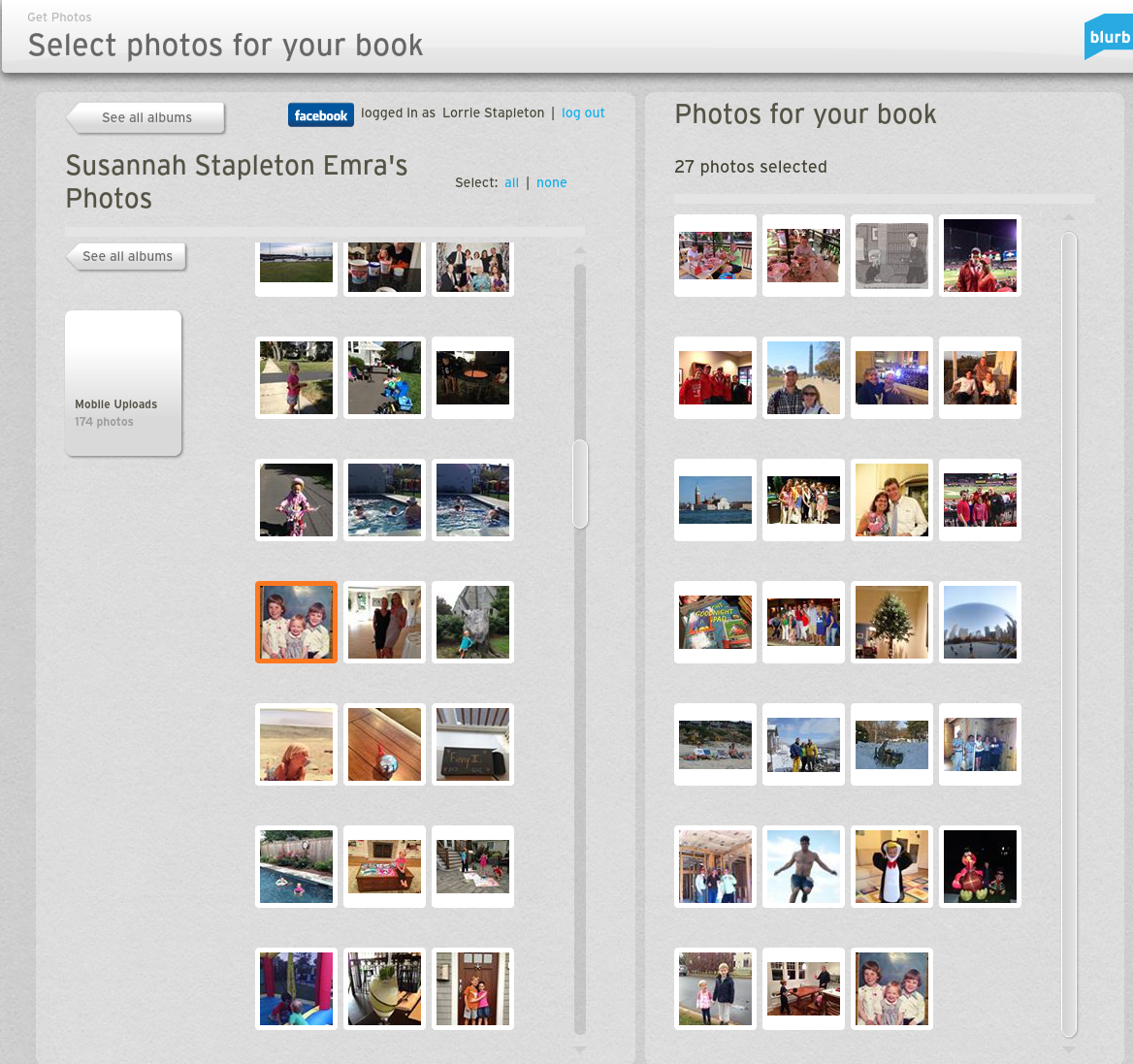Log out of Facebook account
The width and height of the screenshot is (1133, 1064).
pos(583,113)
